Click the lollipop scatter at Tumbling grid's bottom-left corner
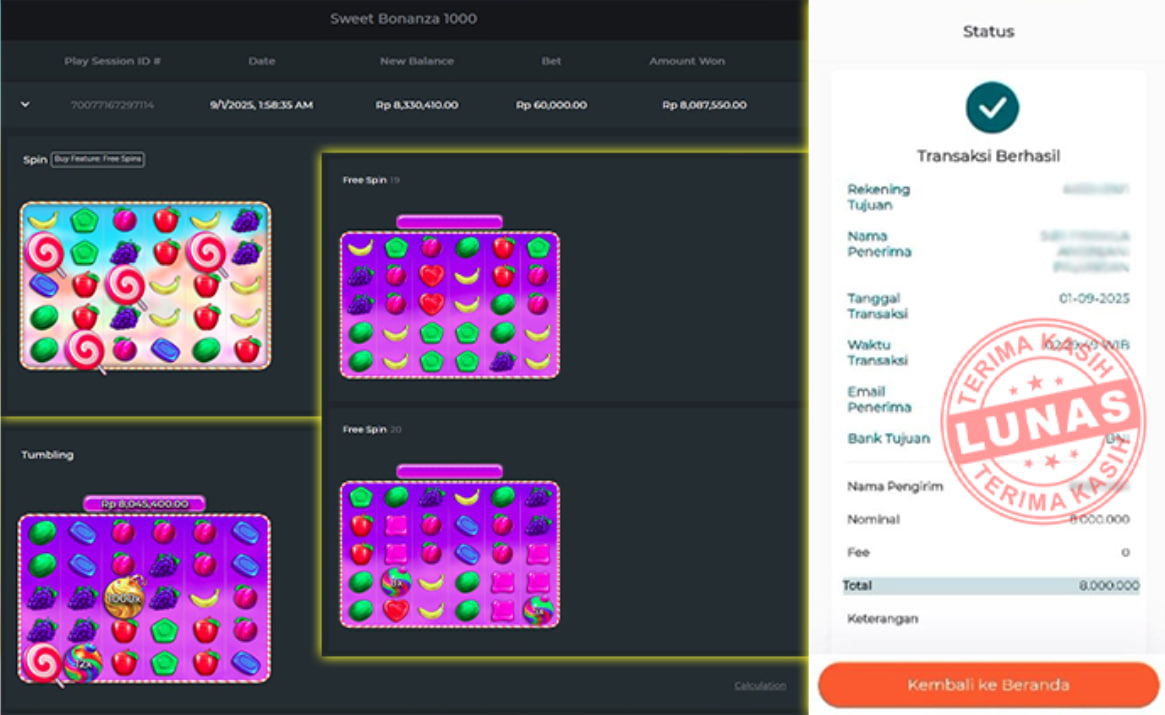This screenshot has height=715, width=1165. click(42, 664)
